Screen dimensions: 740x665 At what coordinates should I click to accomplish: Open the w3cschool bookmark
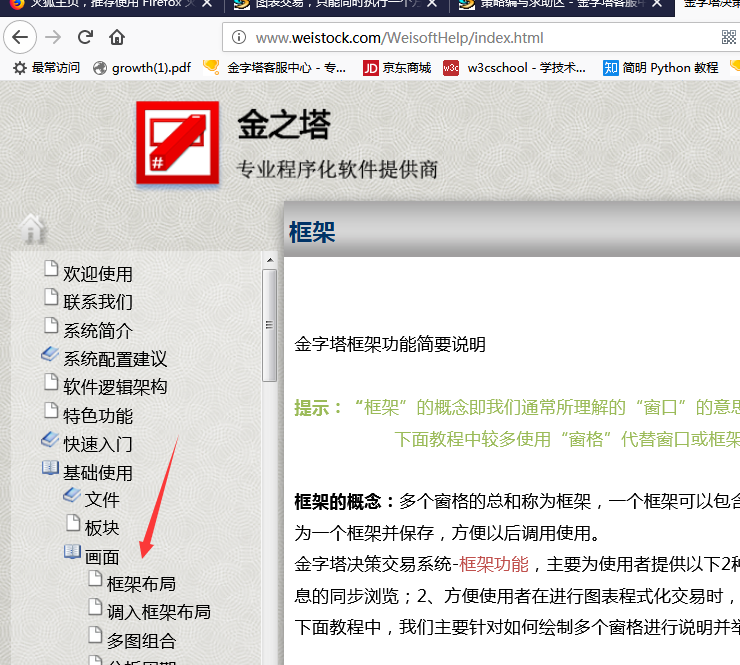tap(514, 68)
